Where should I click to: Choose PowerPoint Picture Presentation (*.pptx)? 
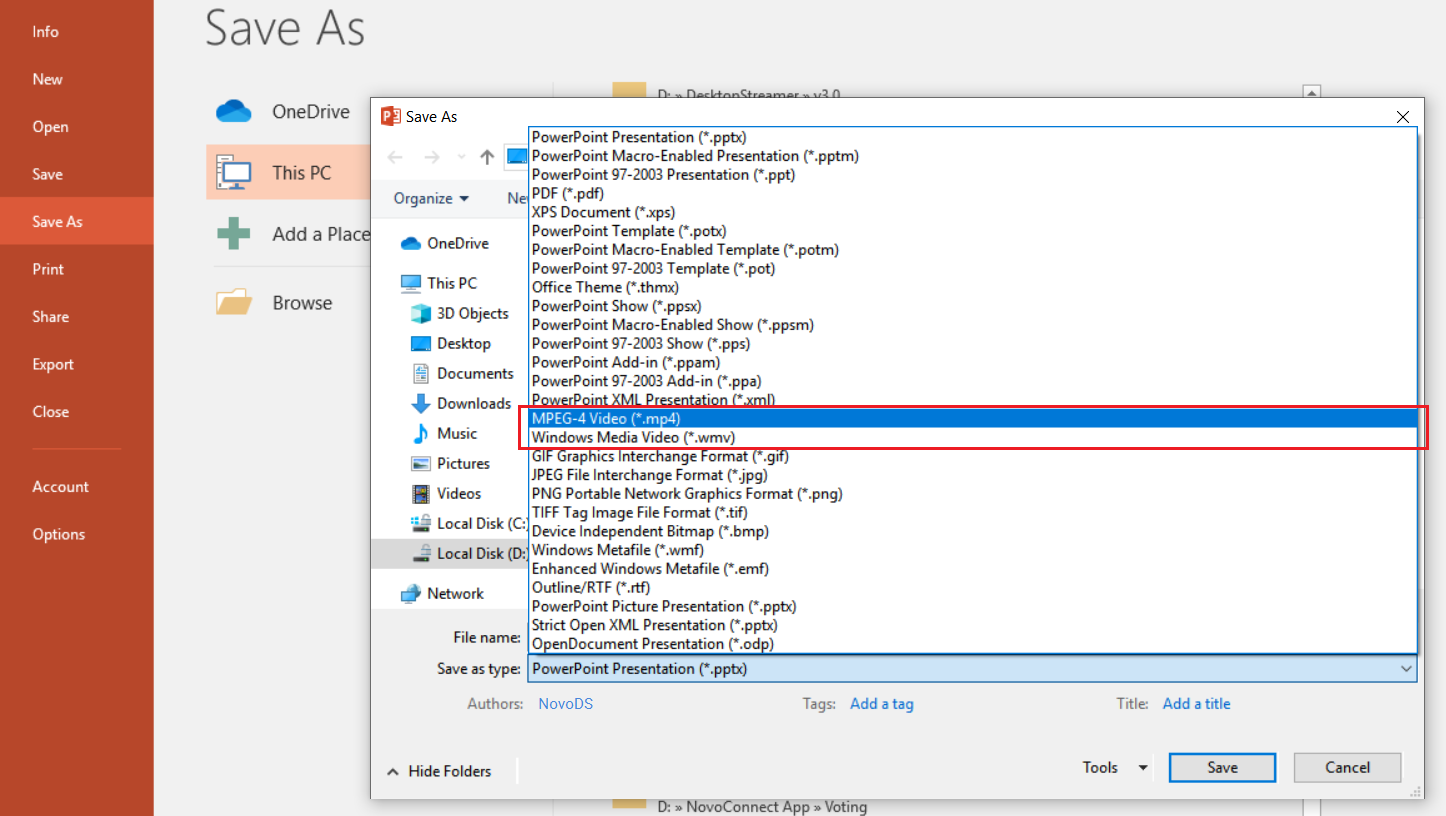[x=973, y=606]
